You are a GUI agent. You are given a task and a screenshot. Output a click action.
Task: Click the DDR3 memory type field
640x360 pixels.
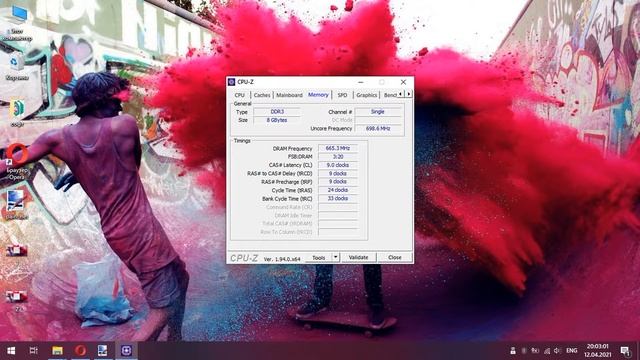(277, 111)
